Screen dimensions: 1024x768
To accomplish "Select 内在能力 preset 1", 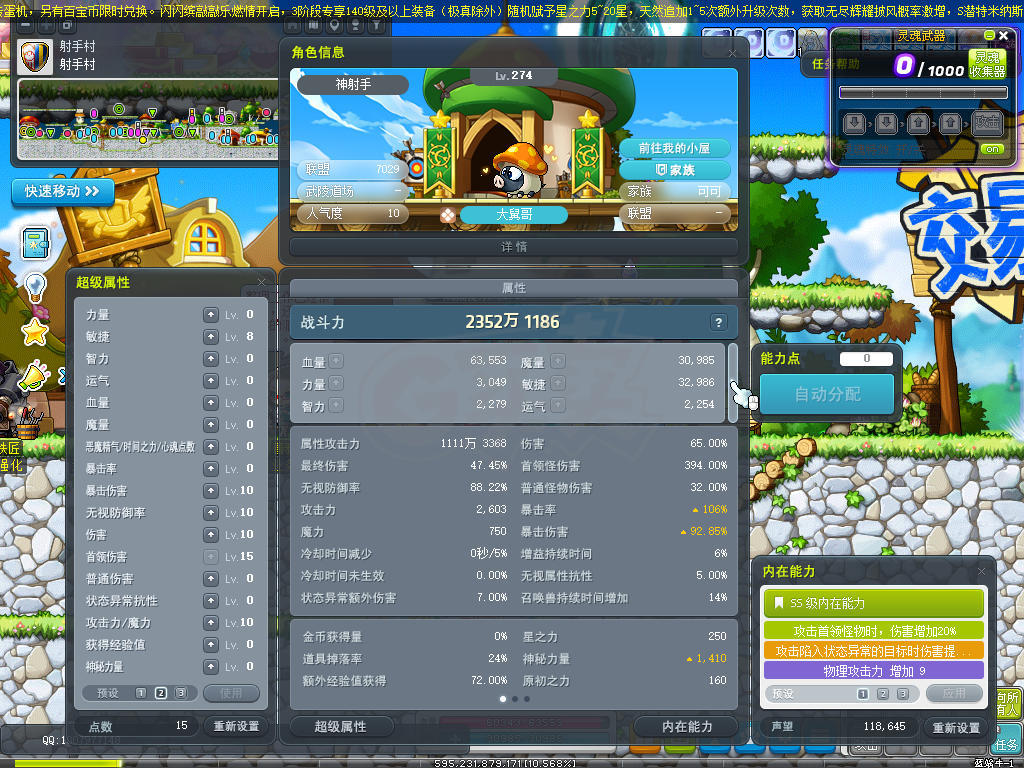I will (x=863, y=694).
